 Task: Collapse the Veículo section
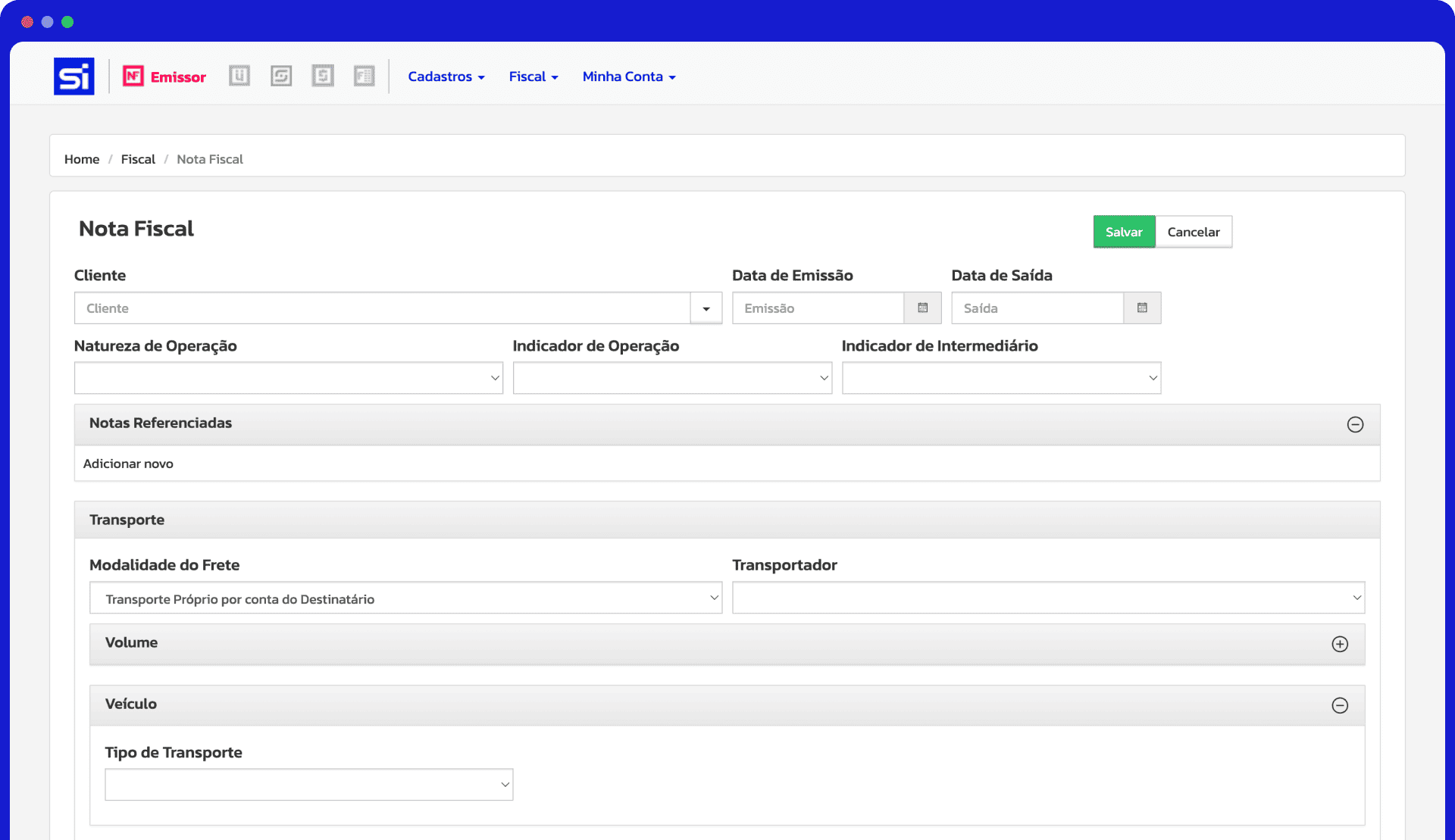[1340, 705]
